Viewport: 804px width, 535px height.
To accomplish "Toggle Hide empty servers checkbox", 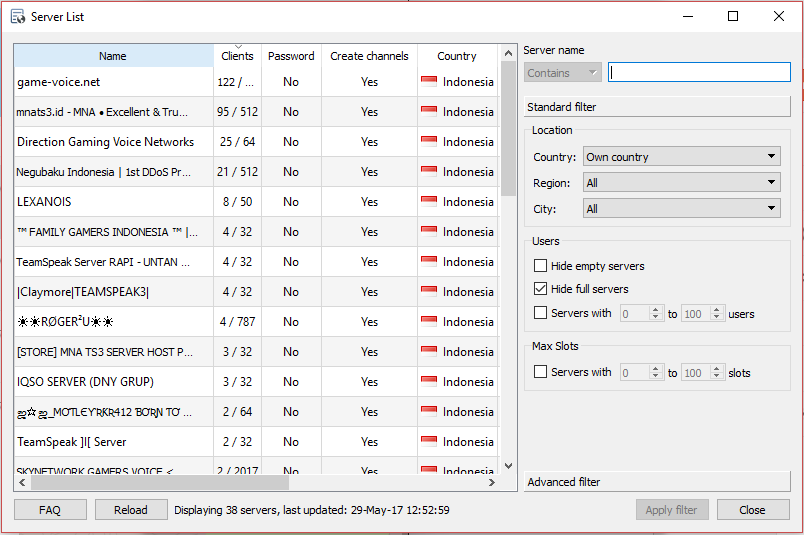I will pos(540,266).
